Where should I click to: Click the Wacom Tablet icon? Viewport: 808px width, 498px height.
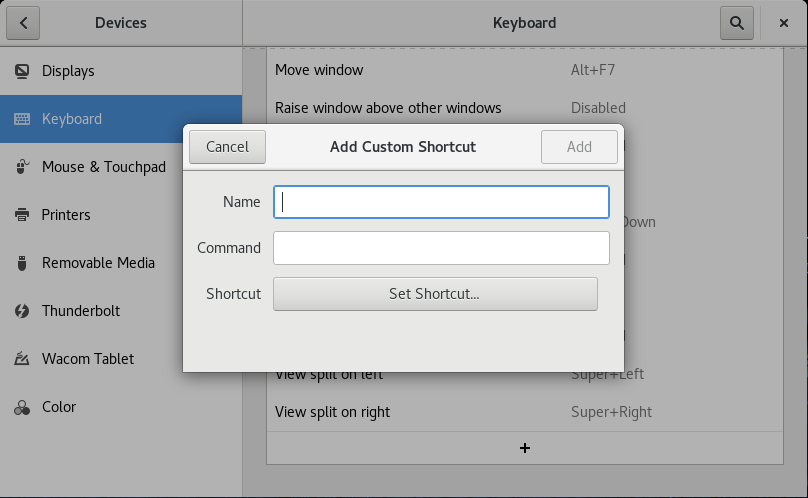[22, 359]
